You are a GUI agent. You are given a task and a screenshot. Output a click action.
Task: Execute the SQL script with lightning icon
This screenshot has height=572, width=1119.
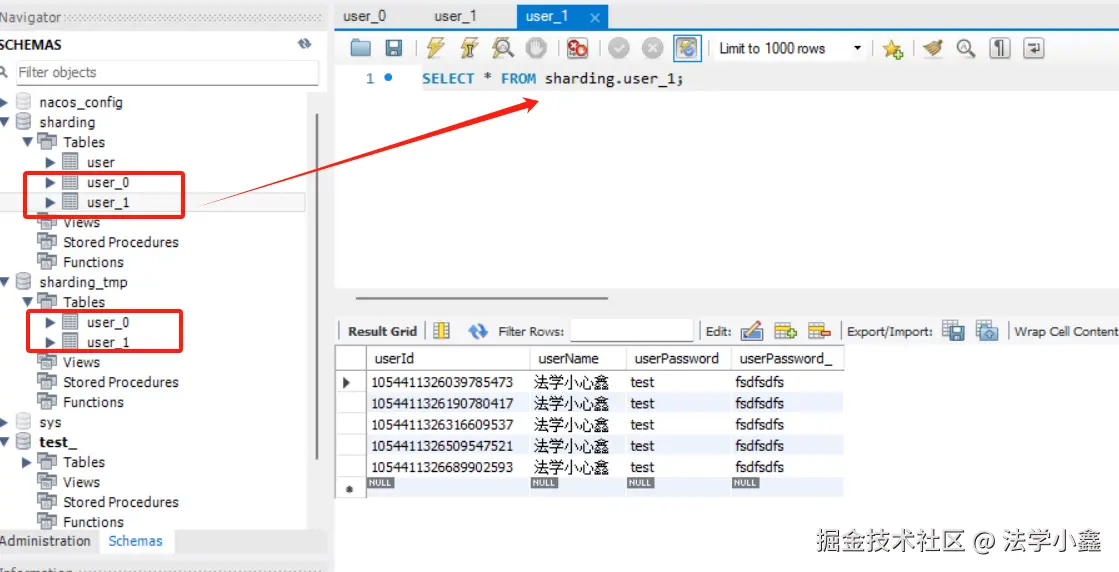click(x=435, y=48)
